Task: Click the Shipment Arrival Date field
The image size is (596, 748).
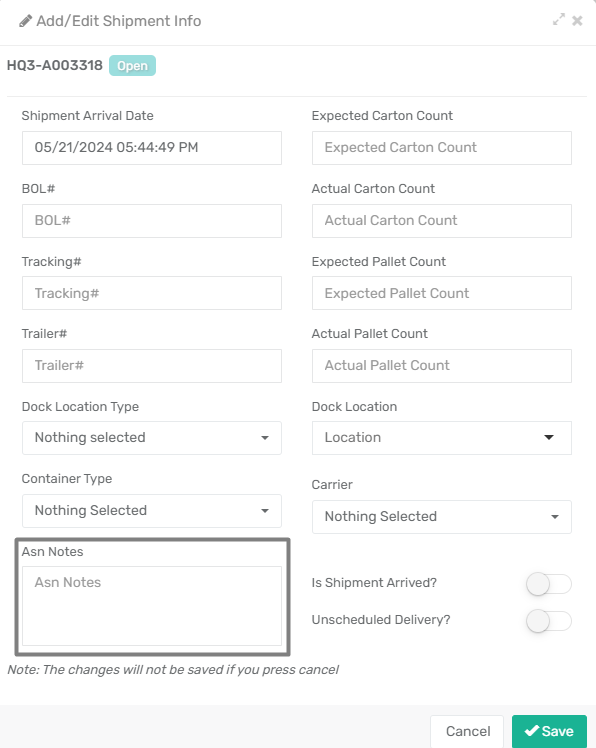Action: click(152, 148)
